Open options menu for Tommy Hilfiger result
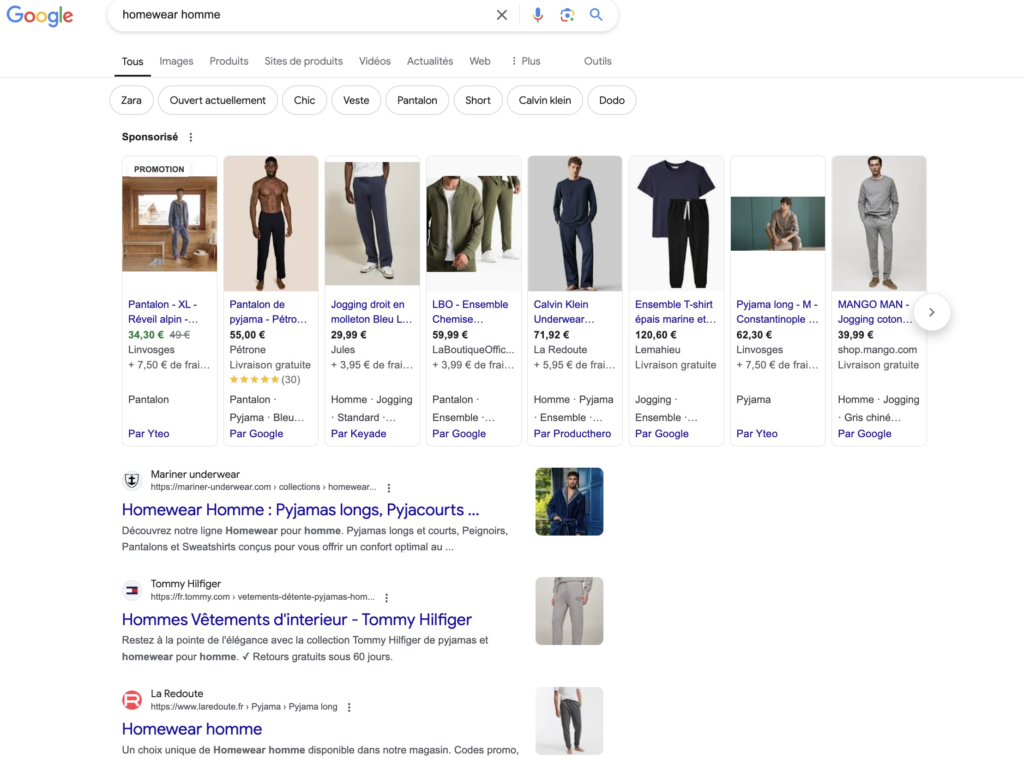Image resolution: width=1024 pixels, height=759 pixels. [387, 598]
